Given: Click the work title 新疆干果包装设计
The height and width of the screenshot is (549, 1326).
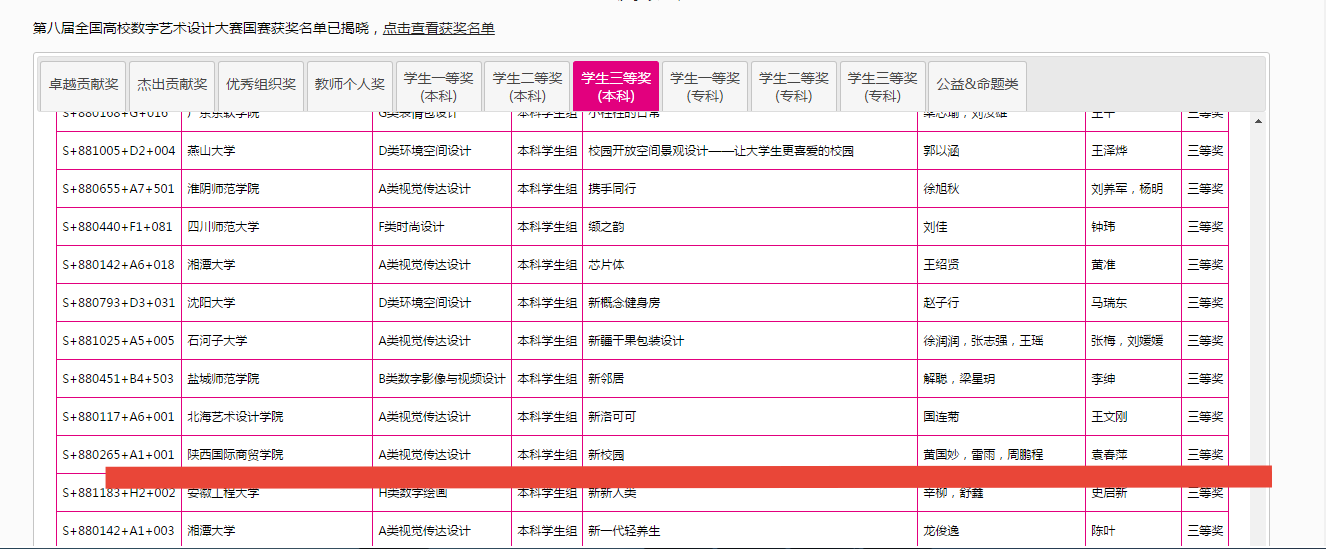Looking at the screenshot, I should (636, 341).
